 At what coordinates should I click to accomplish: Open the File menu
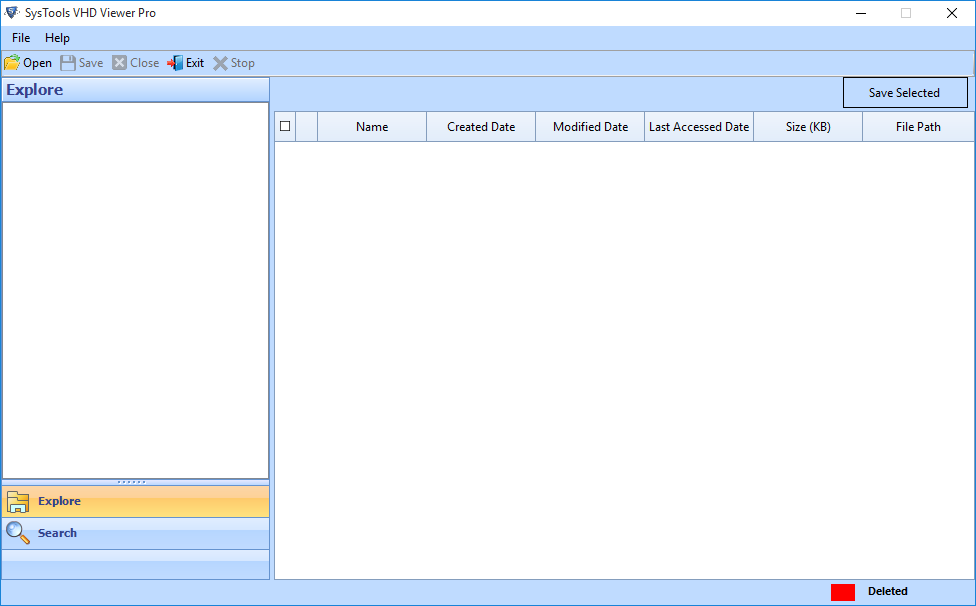point(20,37)
